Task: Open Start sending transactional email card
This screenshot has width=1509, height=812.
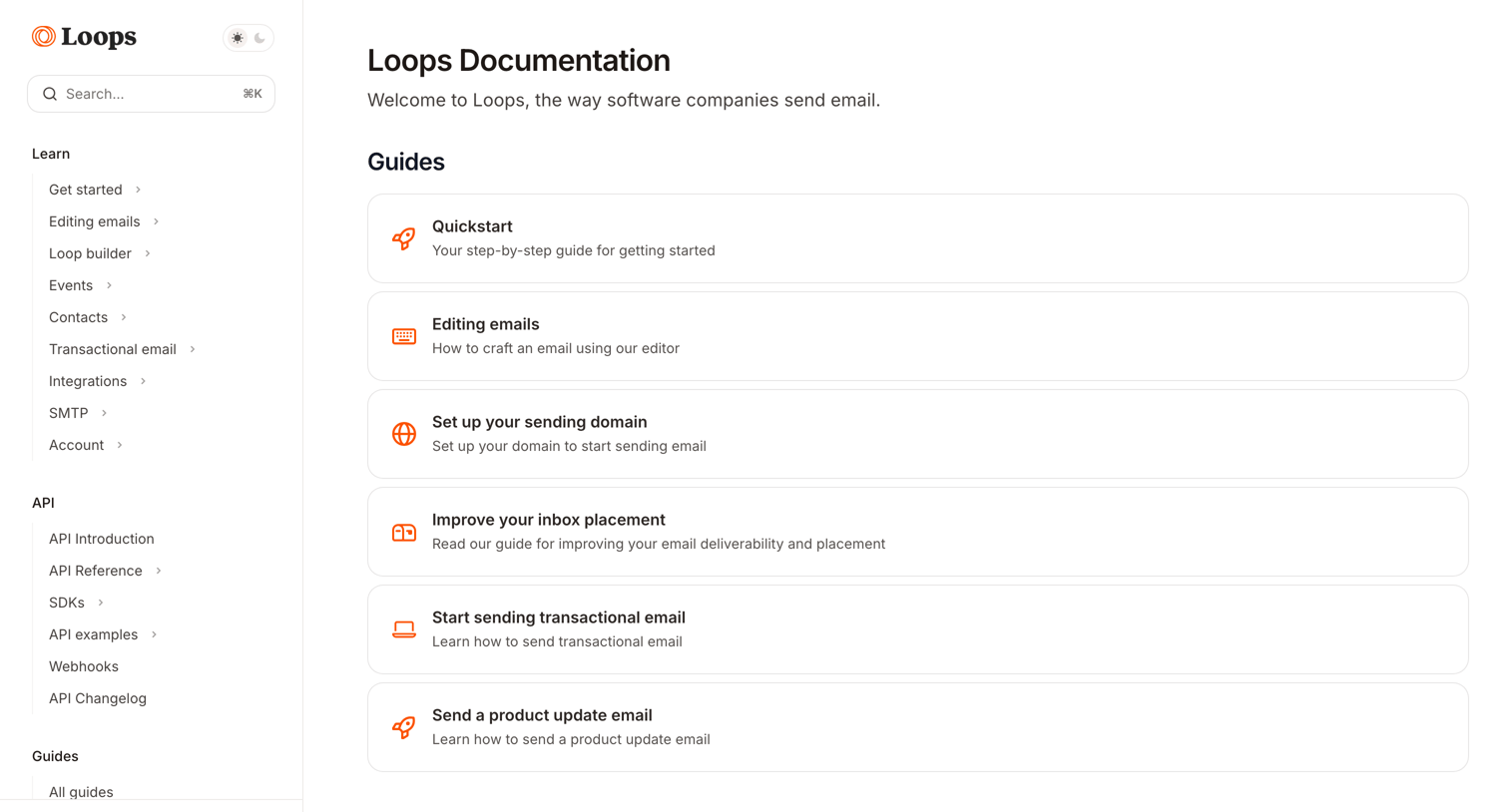Action: point(917,629)
